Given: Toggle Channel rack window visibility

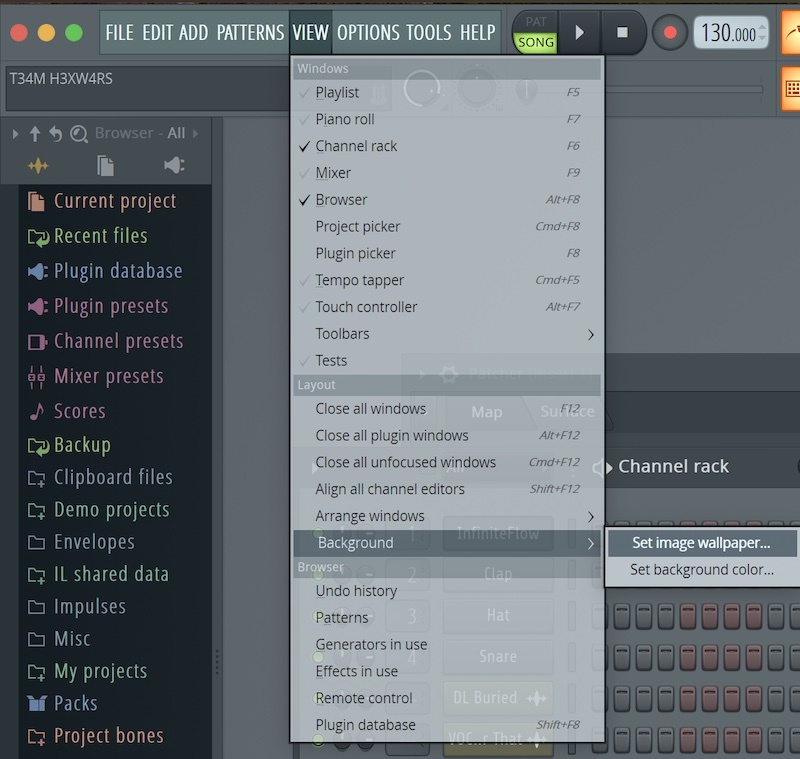Looking at the screenshot, I should tap(356, 146).
